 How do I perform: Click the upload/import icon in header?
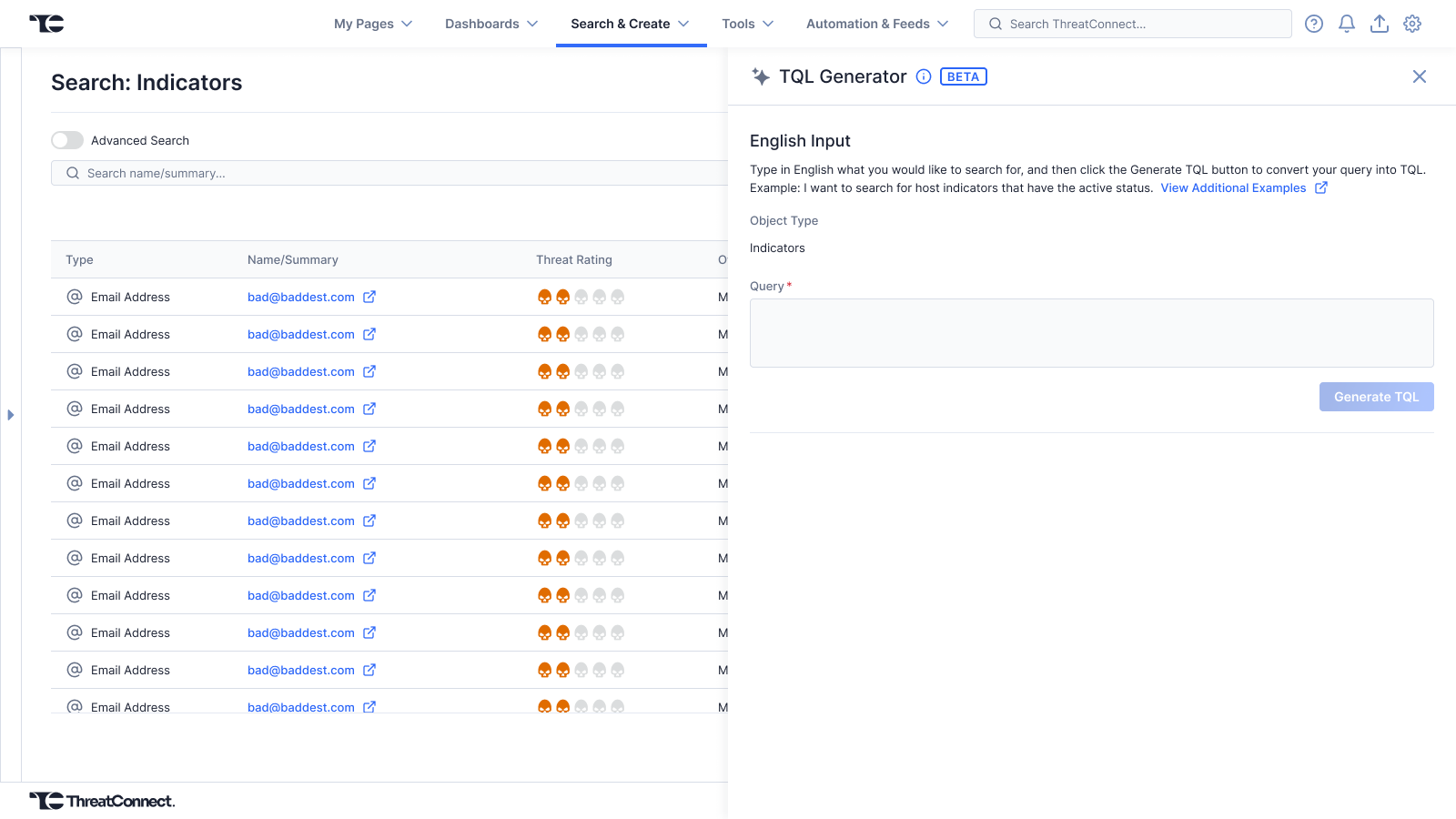pos(1380,24)
